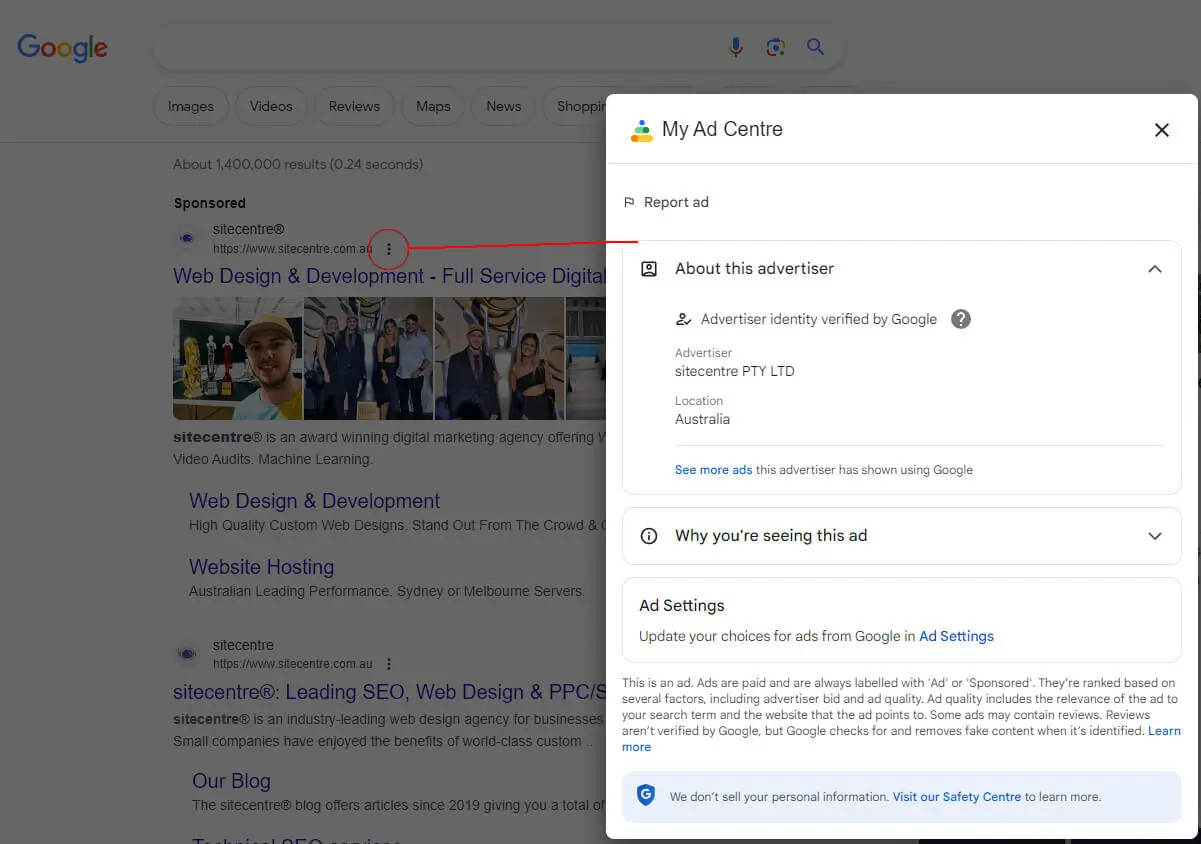The height and width of the screenshot is (844, 1201).
Task: Open the Our Blog sitelink
Action: (x=231, y=781)
